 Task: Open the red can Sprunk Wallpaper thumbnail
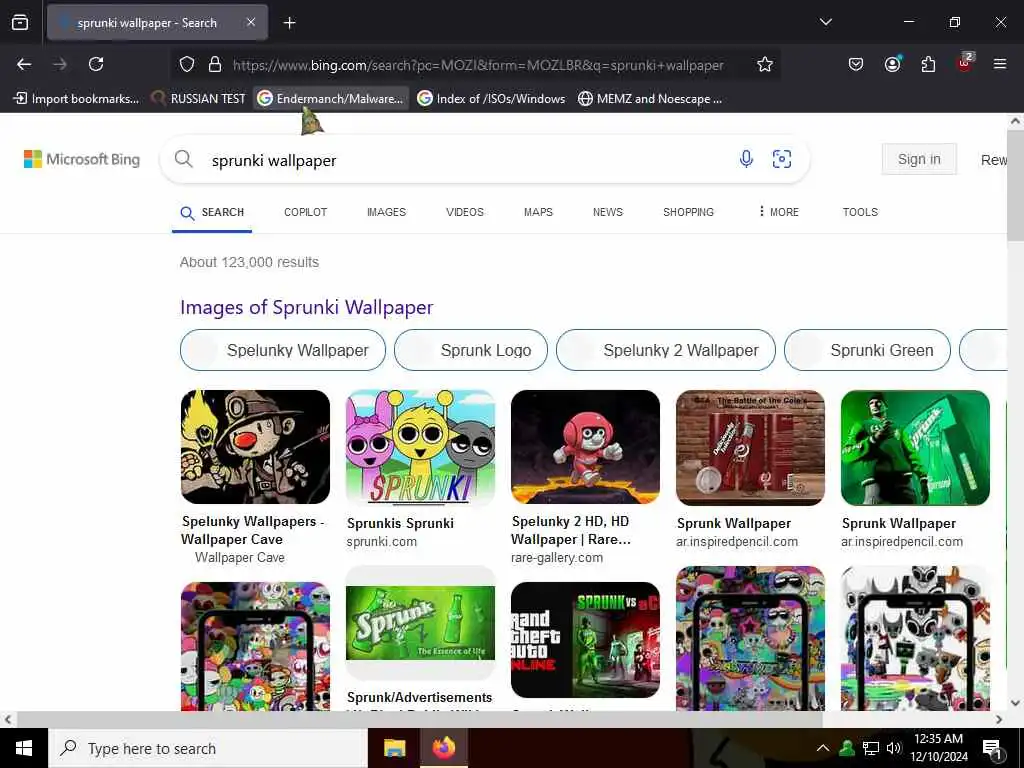750,447
